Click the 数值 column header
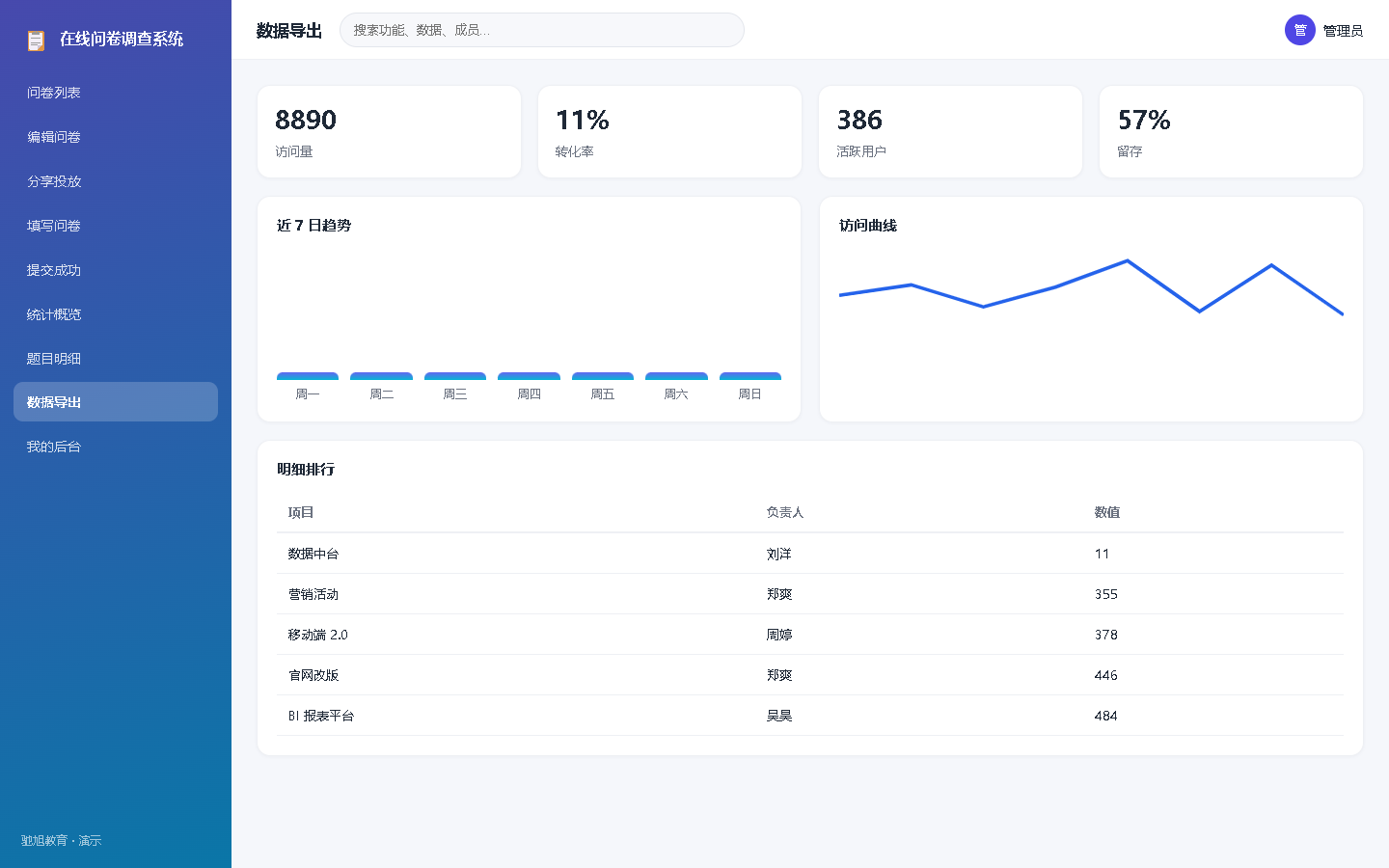The image size is (1389, 868). [x=1107, y=512]
